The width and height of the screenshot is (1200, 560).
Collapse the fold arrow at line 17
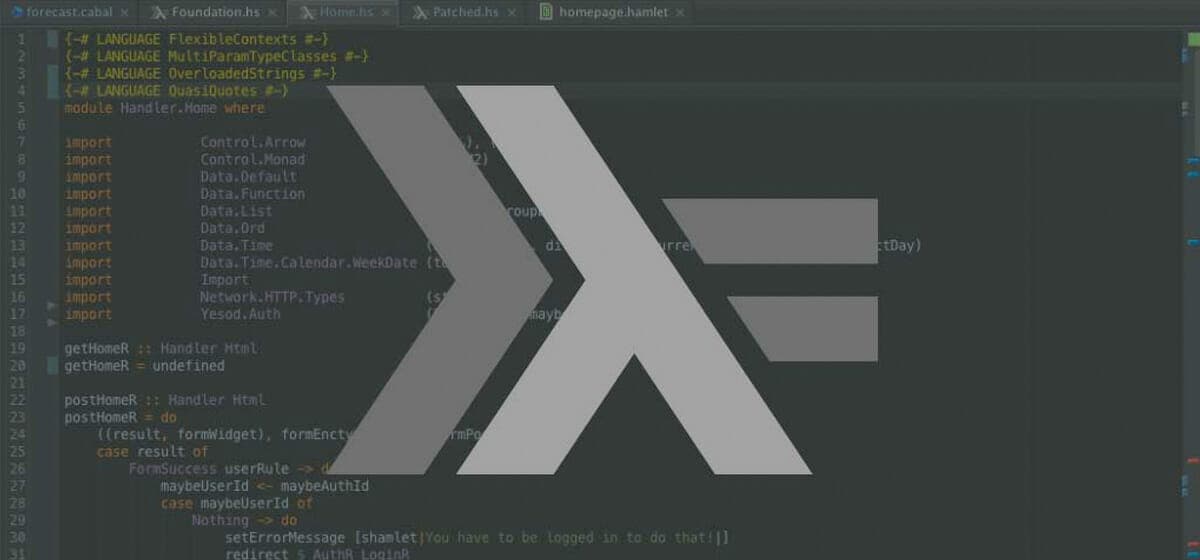[52, 322]
